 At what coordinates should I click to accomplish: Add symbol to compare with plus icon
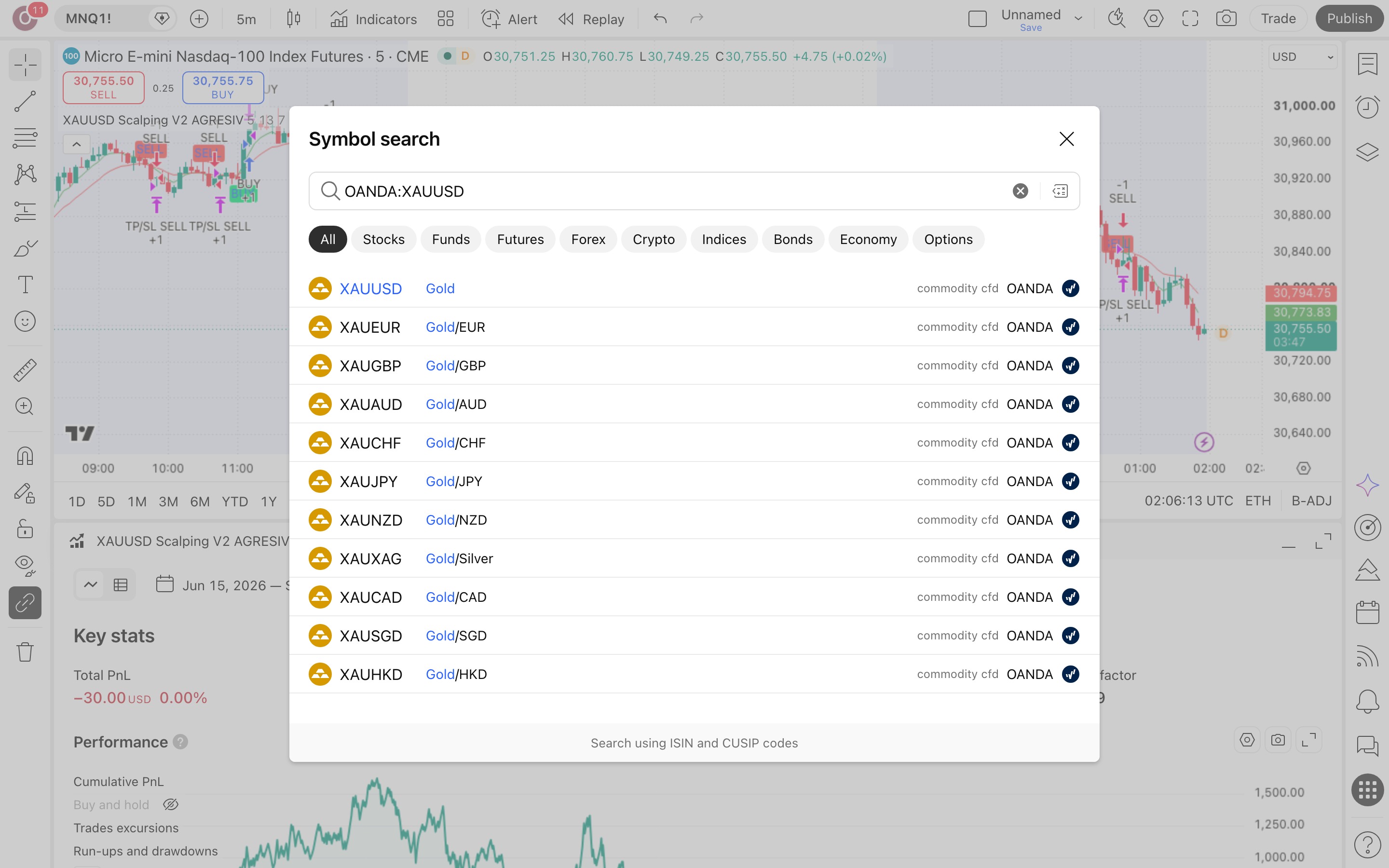199,19
